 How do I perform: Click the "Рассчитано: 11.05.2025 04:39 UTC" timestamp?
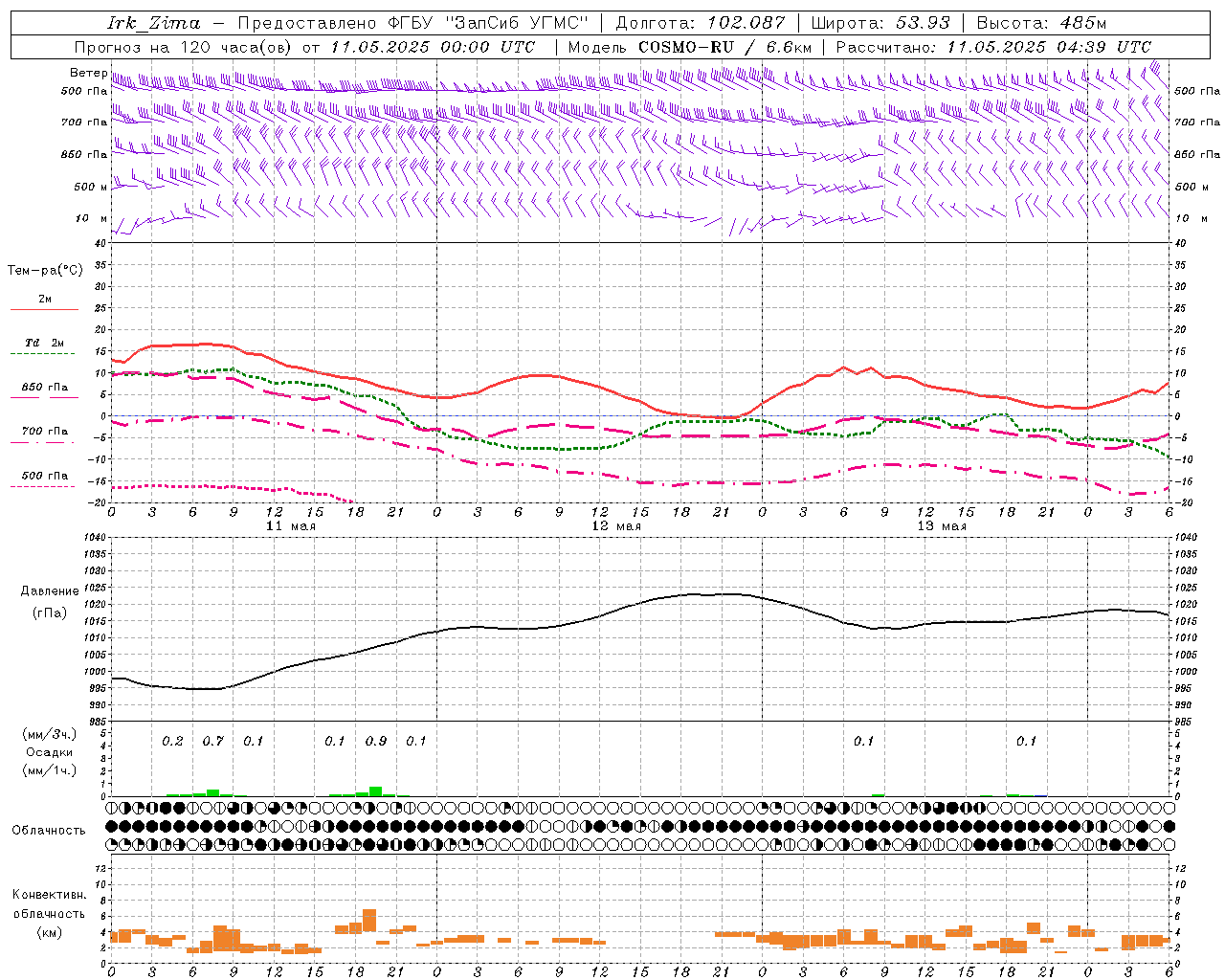click(993, 47)
